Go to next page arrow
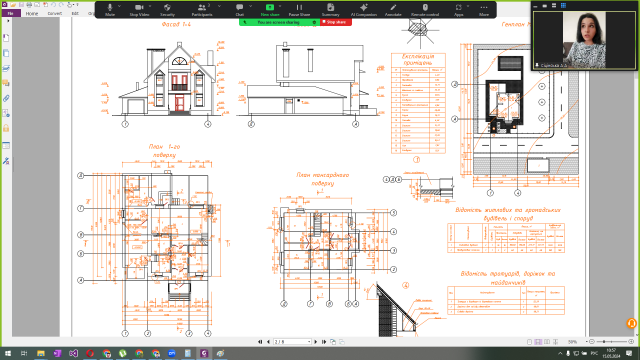The image size is (640, 360). click(x=316, y=342)
